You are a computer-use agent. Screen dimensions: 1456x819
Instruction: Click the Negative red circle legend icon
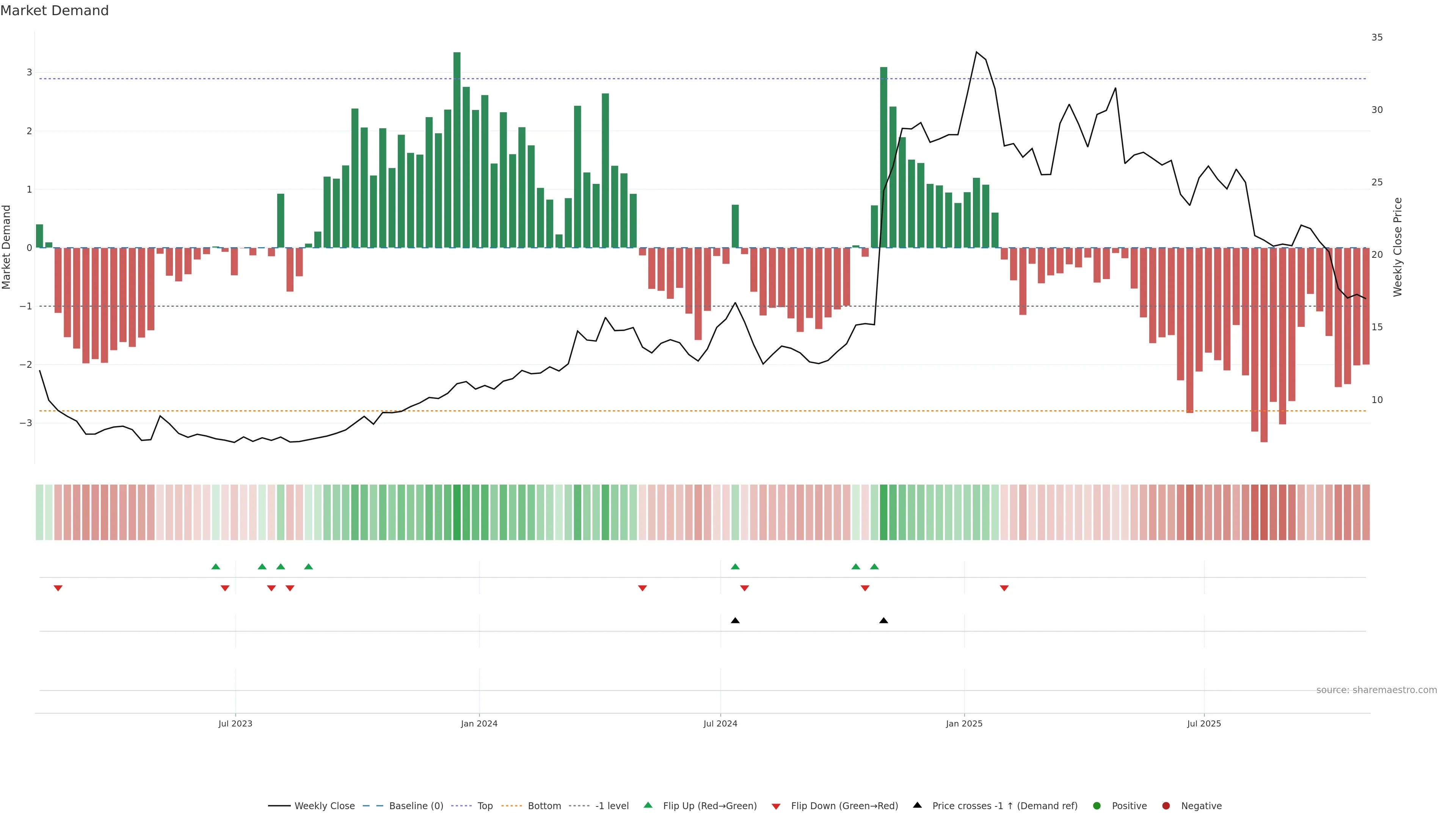(1166, 806)
